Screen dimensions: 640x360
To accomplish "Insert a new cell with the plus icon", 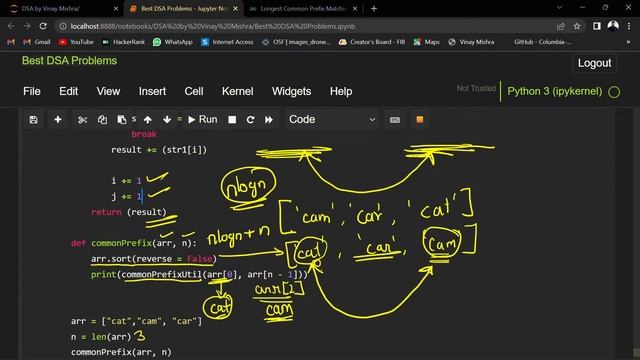I will (58, 120).
